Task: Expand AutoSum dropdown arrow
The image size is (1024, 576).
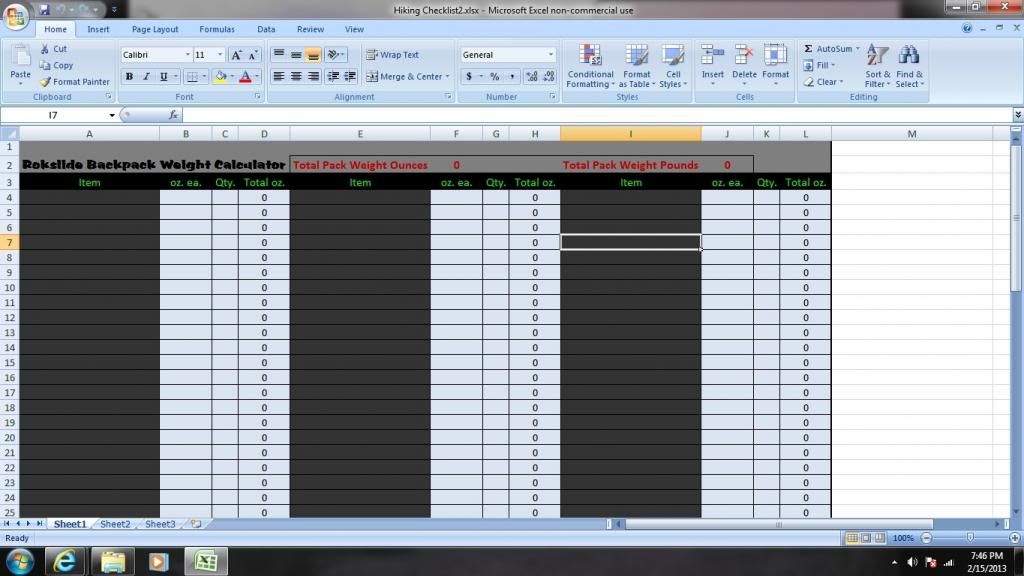Action: [857, 49]
